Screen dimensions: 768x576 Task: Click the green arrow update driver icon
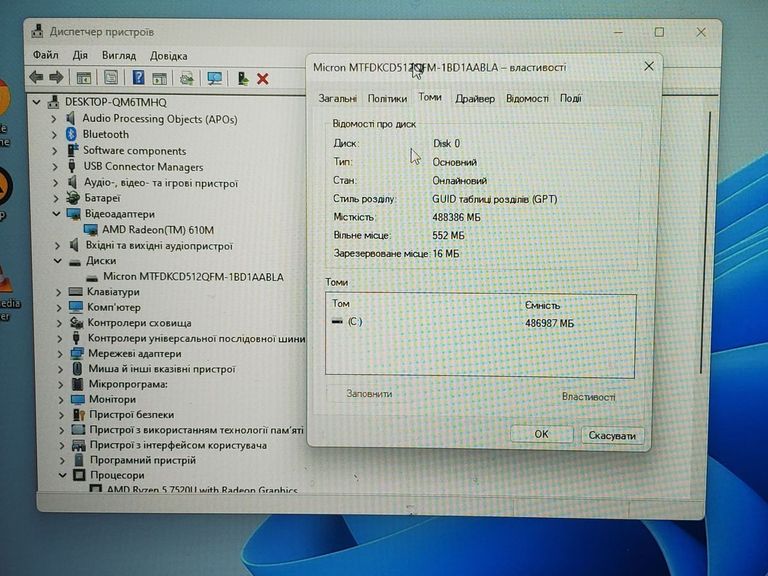click(242, 78)
